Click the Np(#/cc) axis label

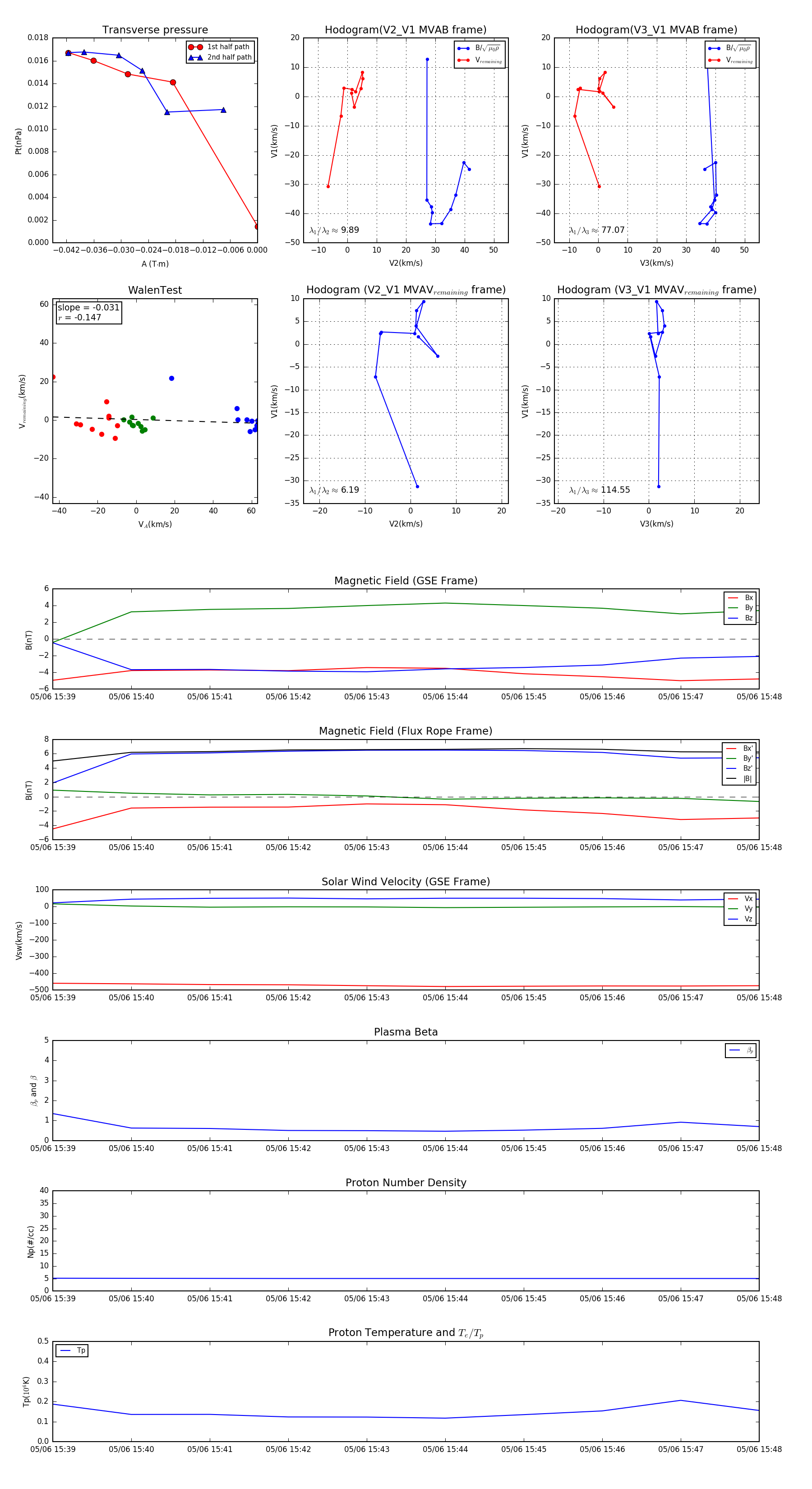click(x=31, y=1242)
